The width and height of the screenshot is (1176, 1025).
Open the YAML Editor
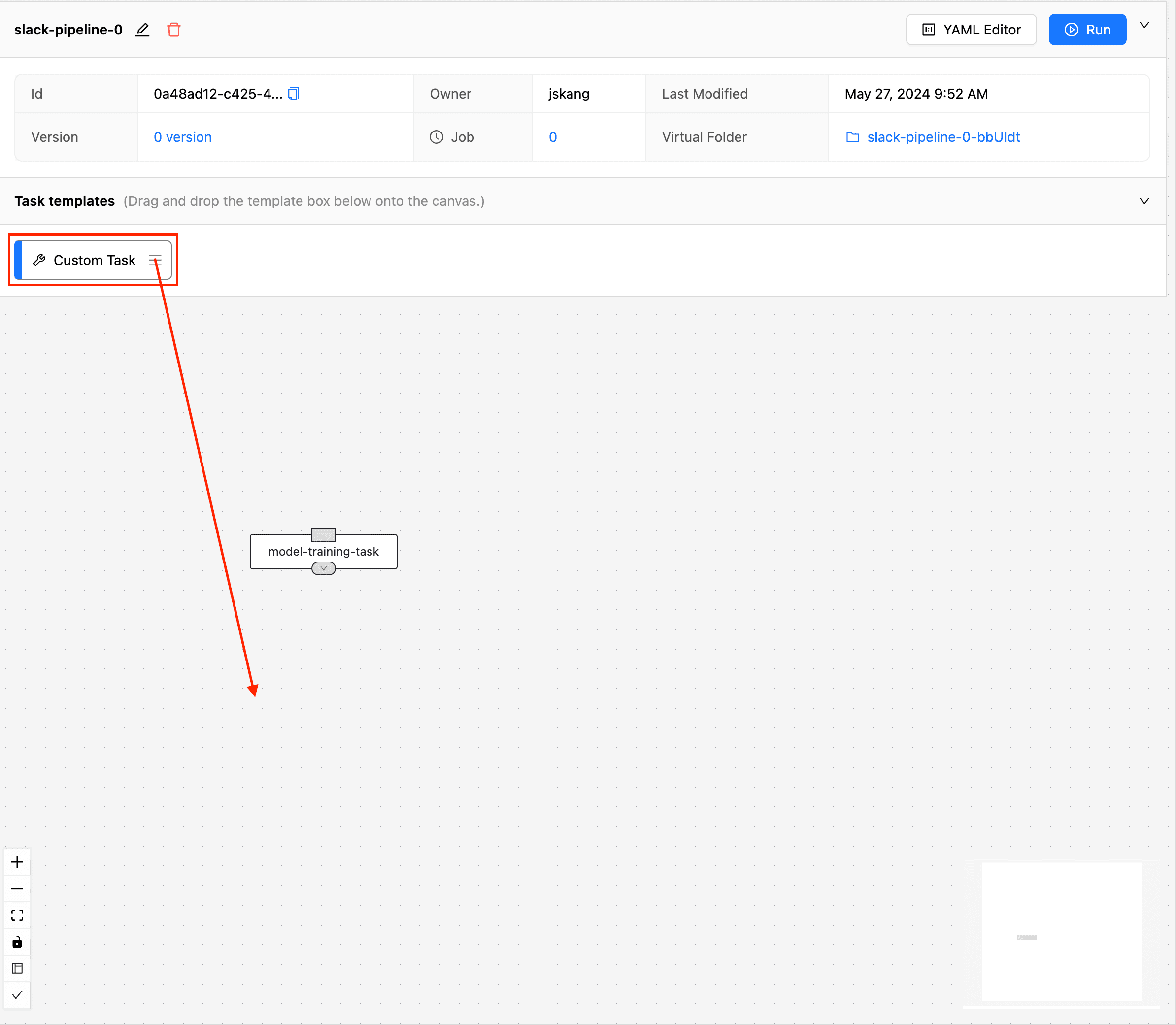pos(971,30)
